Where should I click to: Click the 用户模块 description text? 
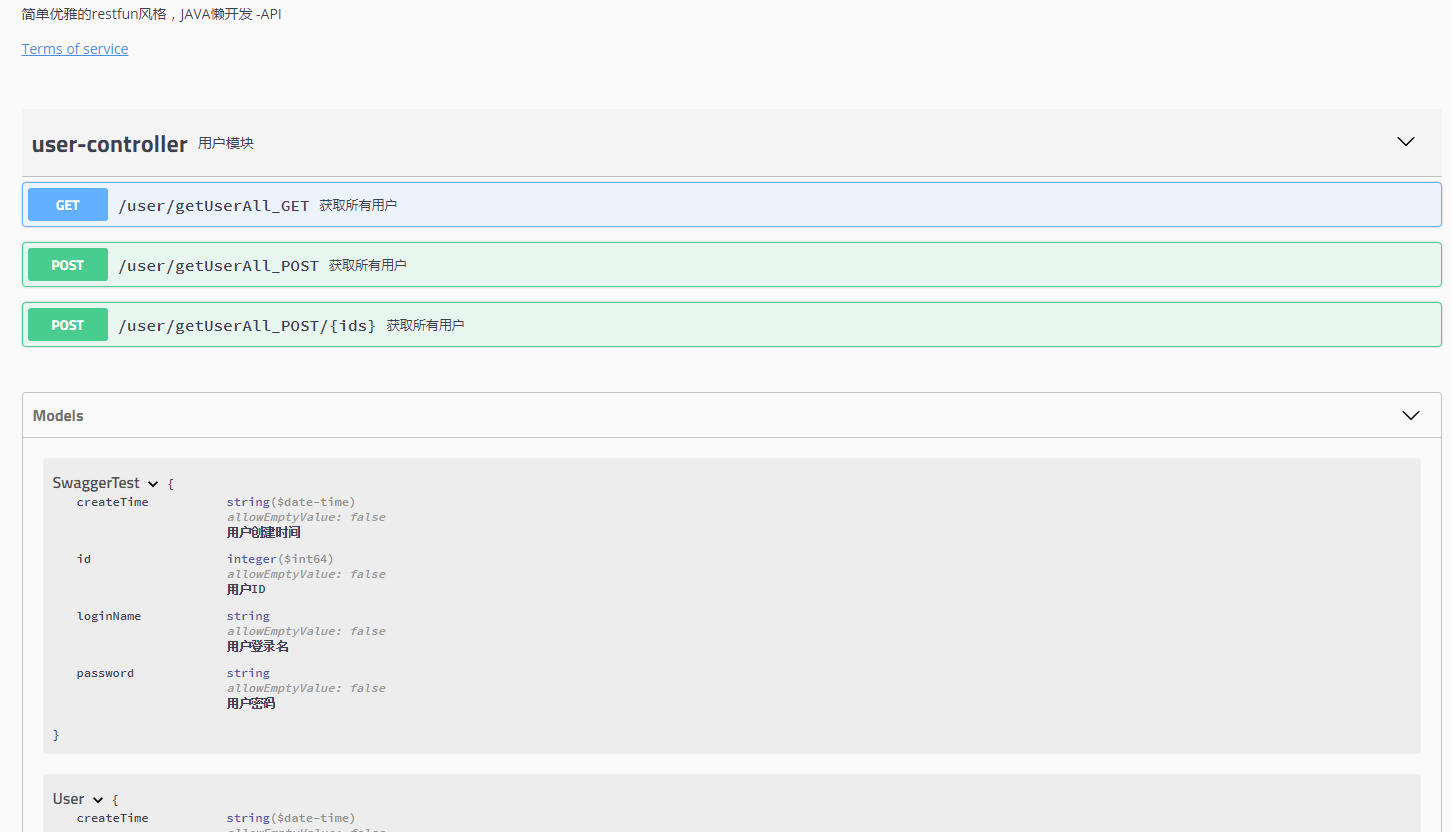pos(226,143)
